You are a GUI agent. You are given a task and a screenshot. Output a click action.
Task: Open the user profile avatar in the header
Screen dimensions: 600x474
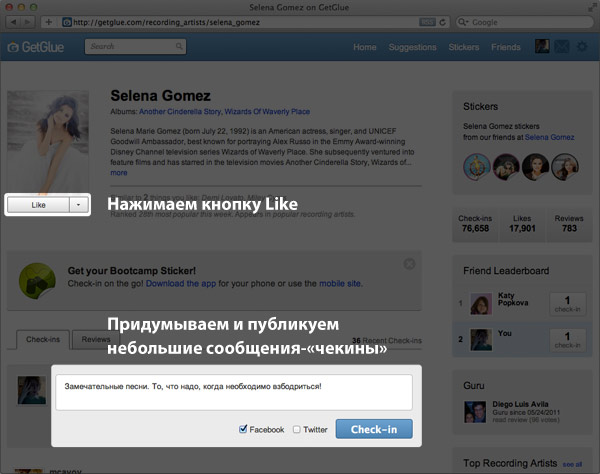click(x=542, y=47)
